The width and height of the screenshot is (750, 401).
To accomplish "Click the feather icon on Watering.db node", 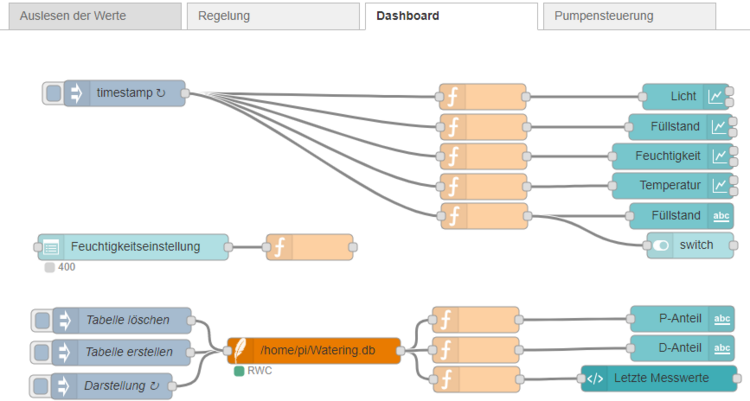I will click(x=241, y=350).
